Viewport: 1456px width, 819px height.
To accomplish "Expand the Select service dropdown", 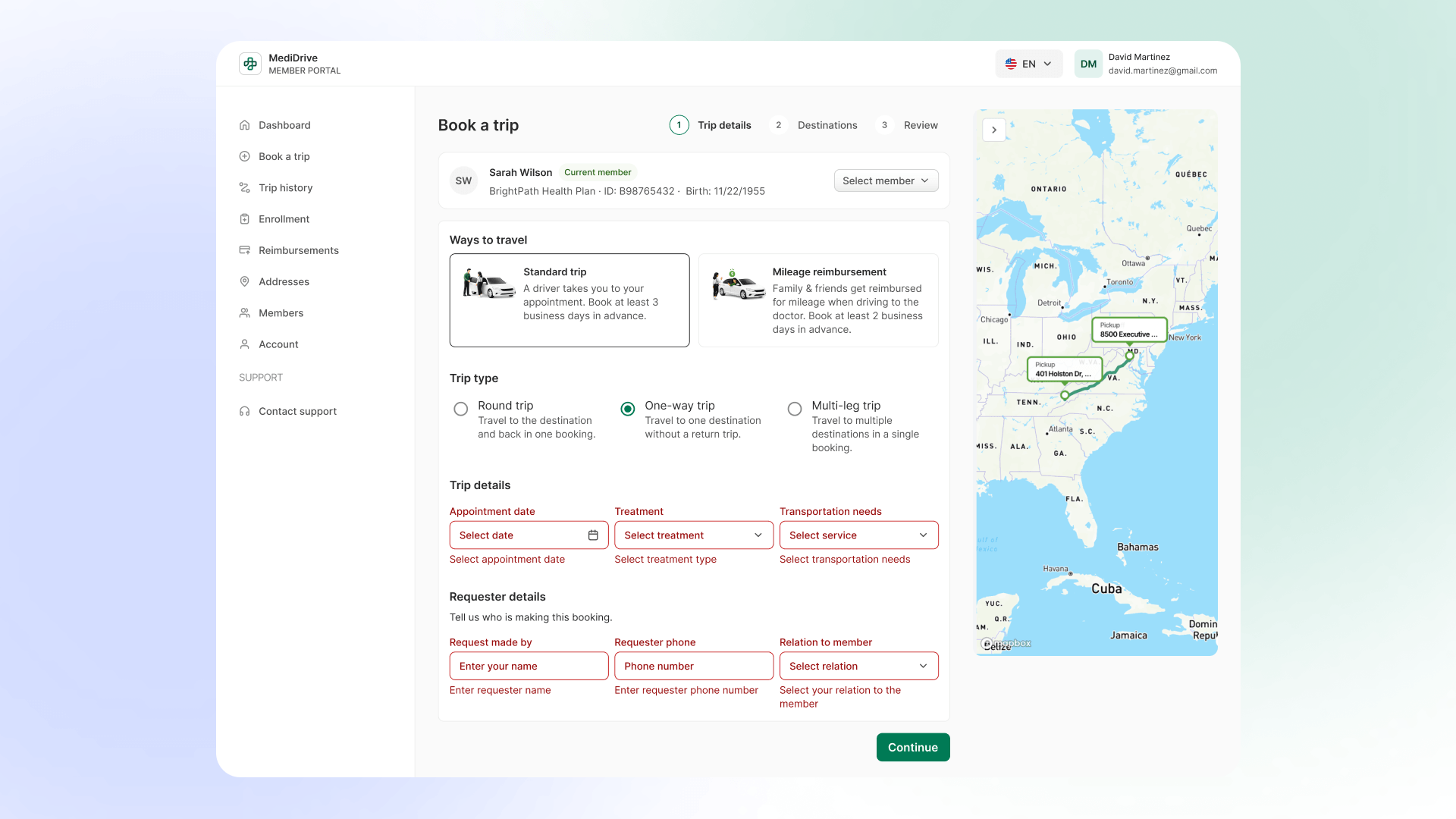I will pyautogui.click(x=858, y=535).
